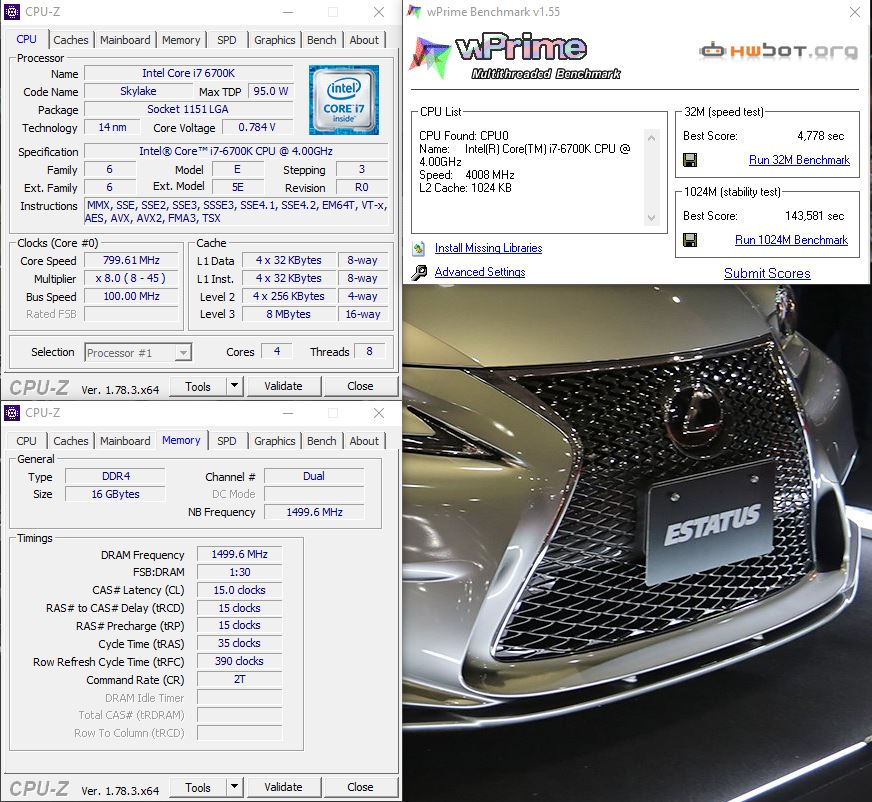The width and height of the screenshot is (872, 802).
Task: Click Tools button in top CPU-Z window
Action: coord(198,386)
